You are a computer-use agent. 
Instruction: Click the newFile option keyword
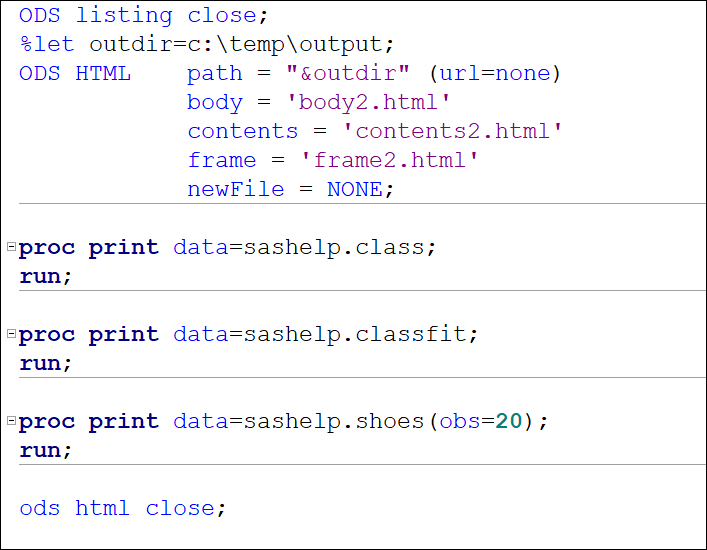coord(235,189)
